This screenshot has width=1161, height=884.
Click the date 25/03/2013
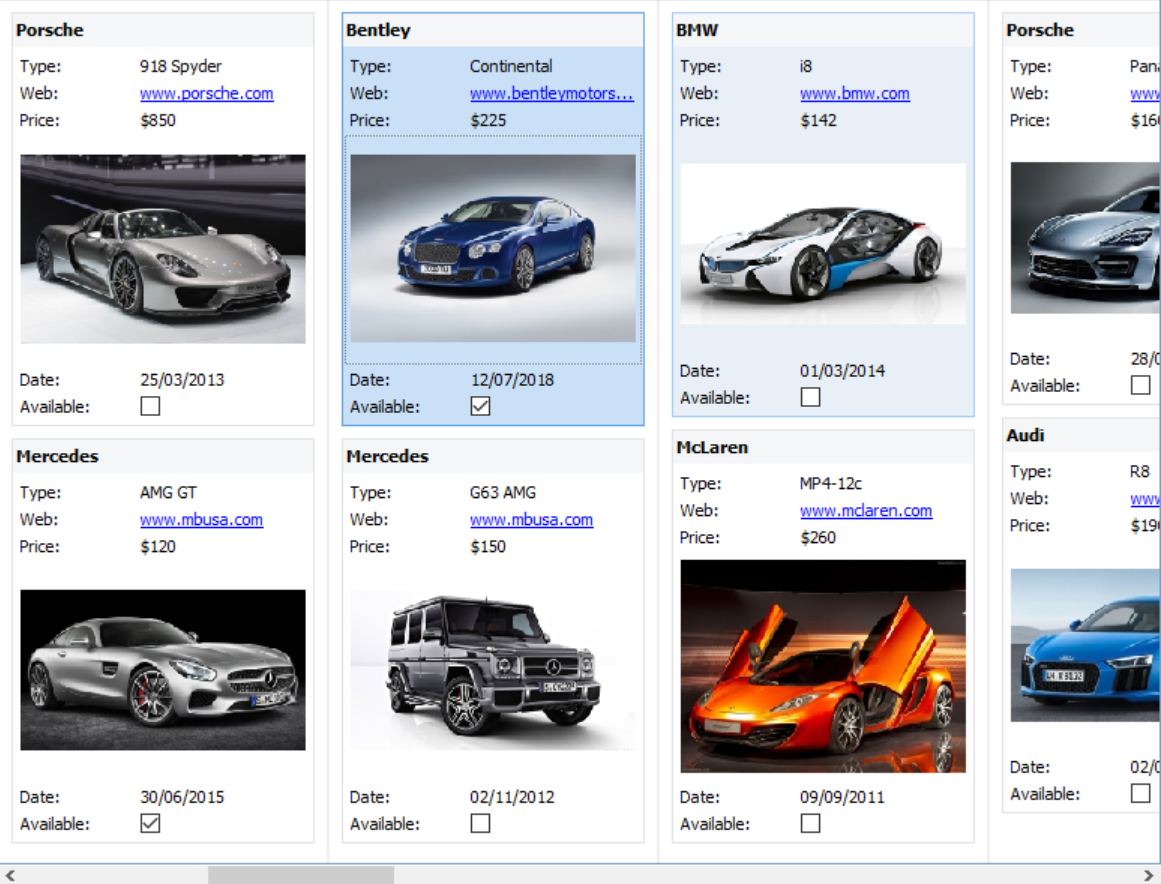pos(182,380)
